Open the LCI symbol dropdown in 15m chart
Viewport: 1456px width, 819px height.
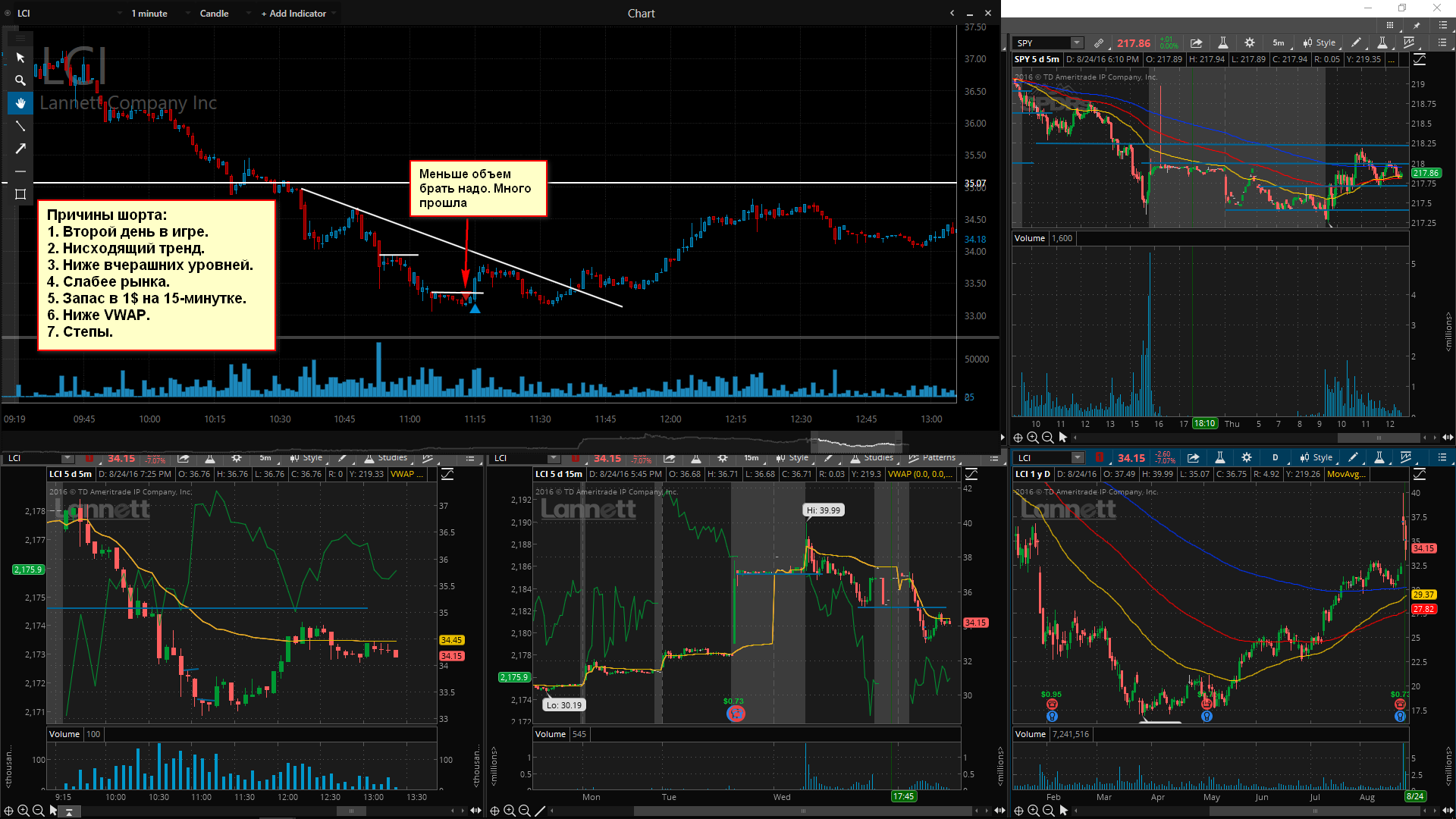(554, 458)
